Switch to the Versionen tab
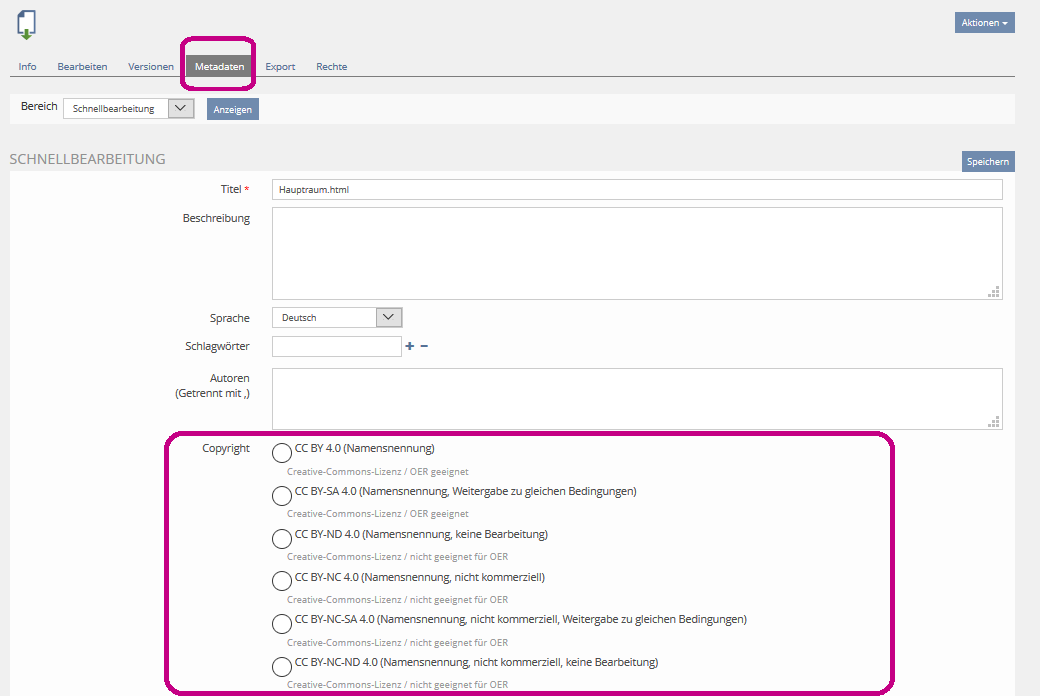Viewport: 1040px width, 696px height. tap(151, 67)
